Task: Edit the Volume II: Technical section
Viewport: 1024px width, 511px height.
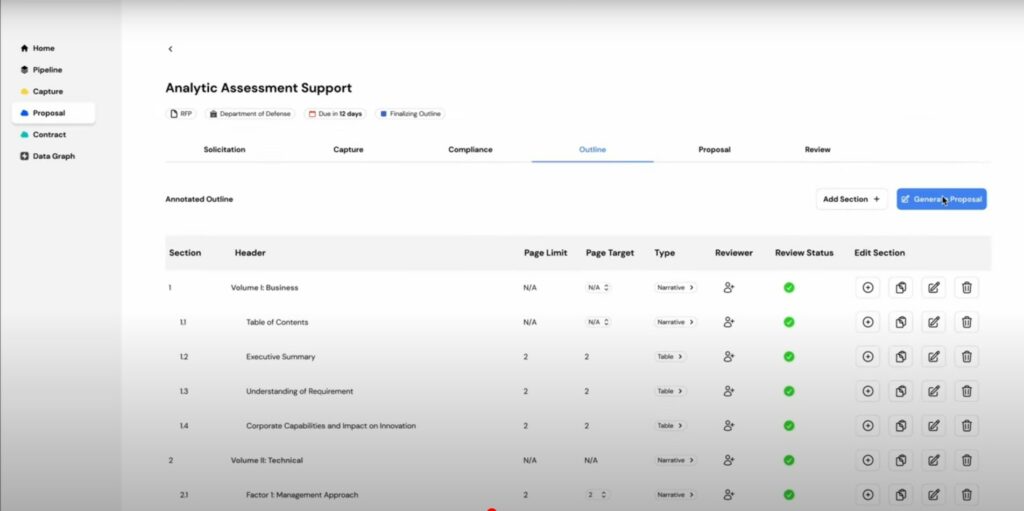Action: click(x=934, y=460)
